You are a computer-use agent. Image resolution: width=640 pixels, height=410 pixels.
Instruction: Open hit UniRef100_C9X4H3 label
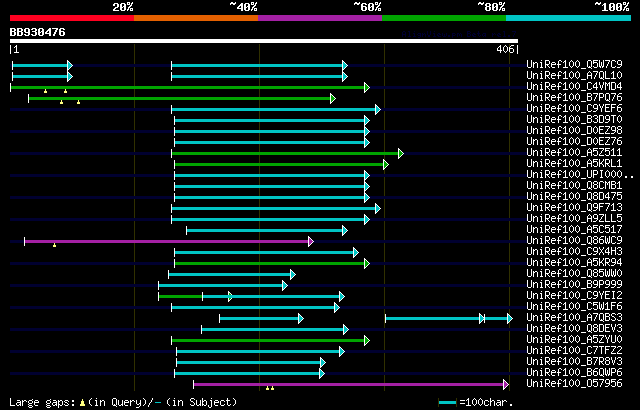tap(574, 251)
